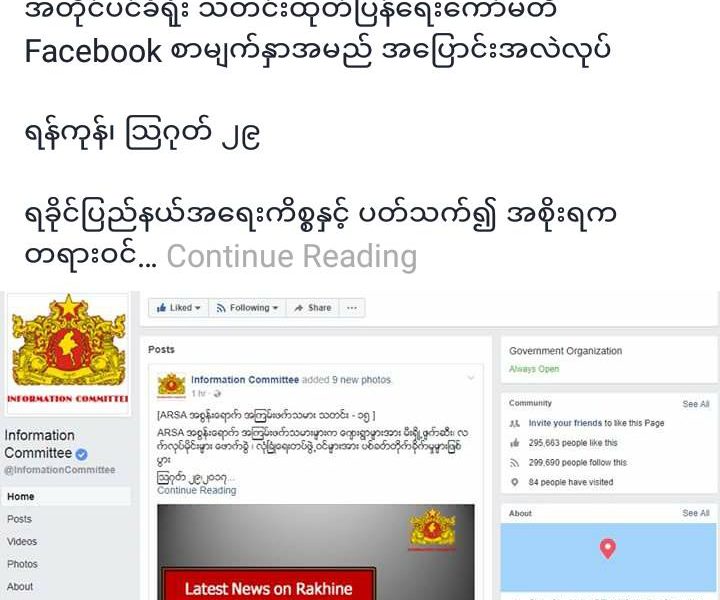Select Posts in the left sidebar
720x600 pixels.
(19, 519)
